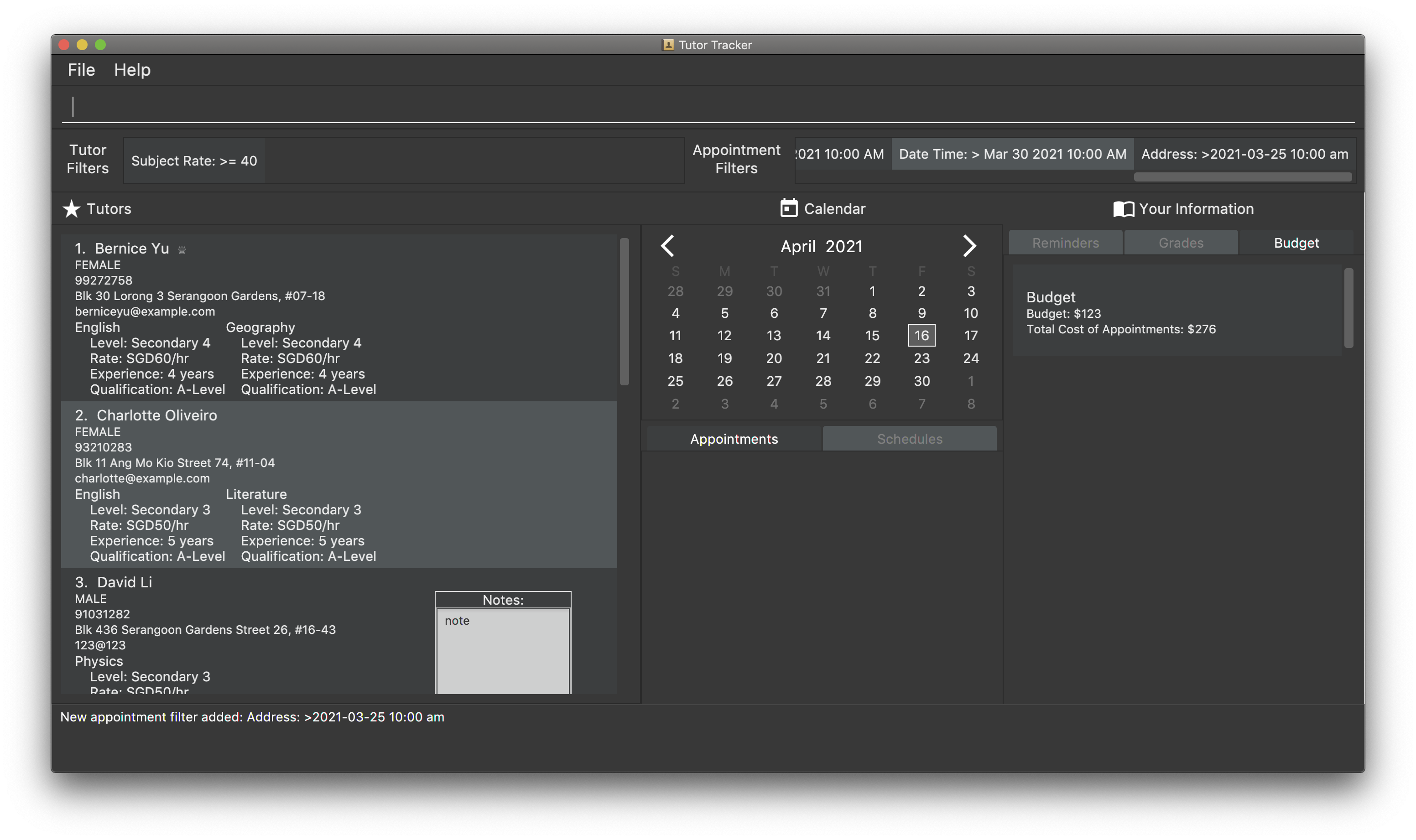Click the Your Information panel scrollbar
This screenshot has width=1416, height=840.
click(x=1348, y=308)
